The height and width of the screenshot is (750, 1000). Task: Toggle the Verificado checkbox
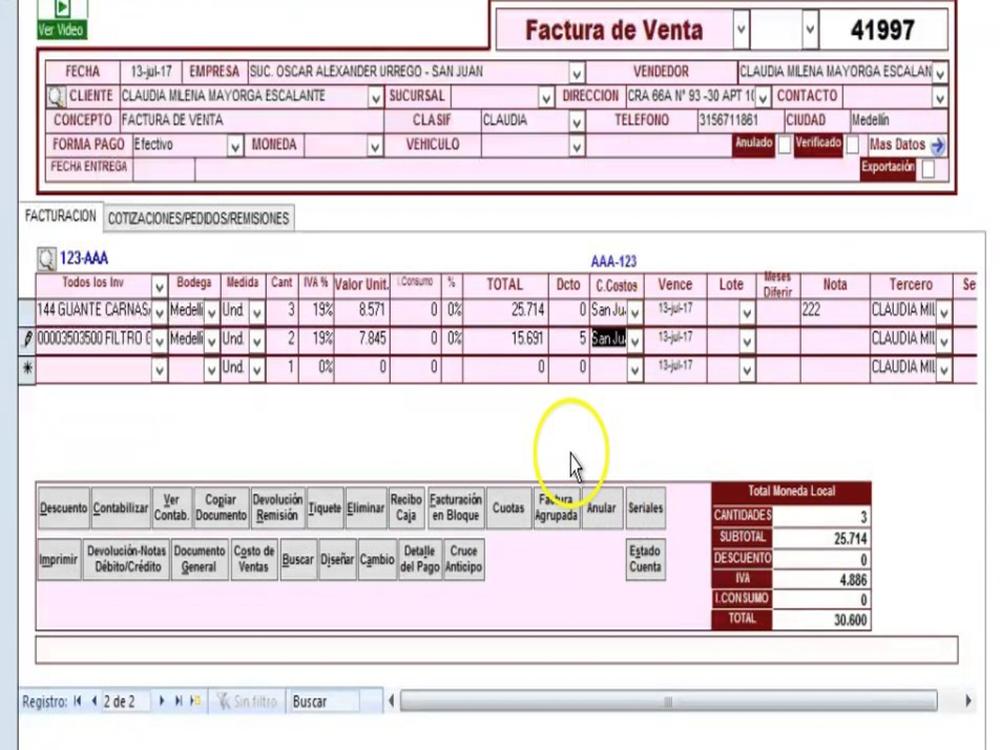tap(853, 145)
